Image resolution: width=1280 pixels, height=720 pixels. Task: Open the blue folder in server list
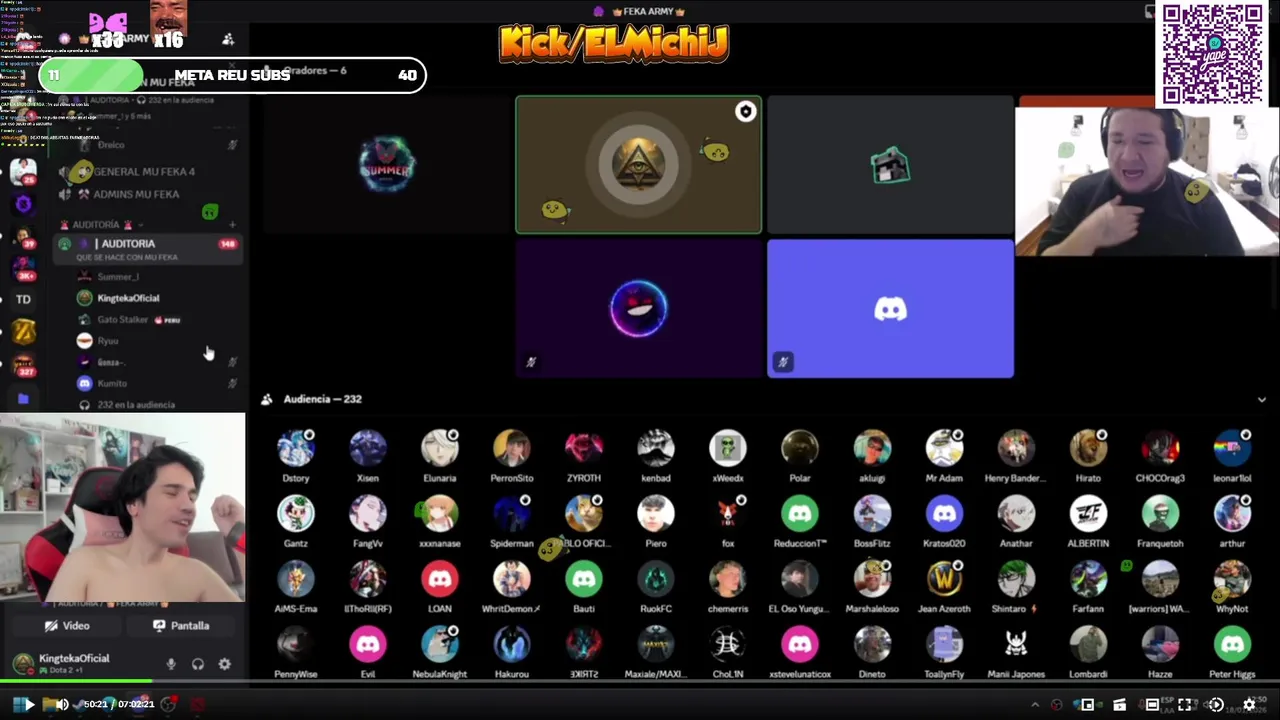pyautogui.click(x=23, y=398)
